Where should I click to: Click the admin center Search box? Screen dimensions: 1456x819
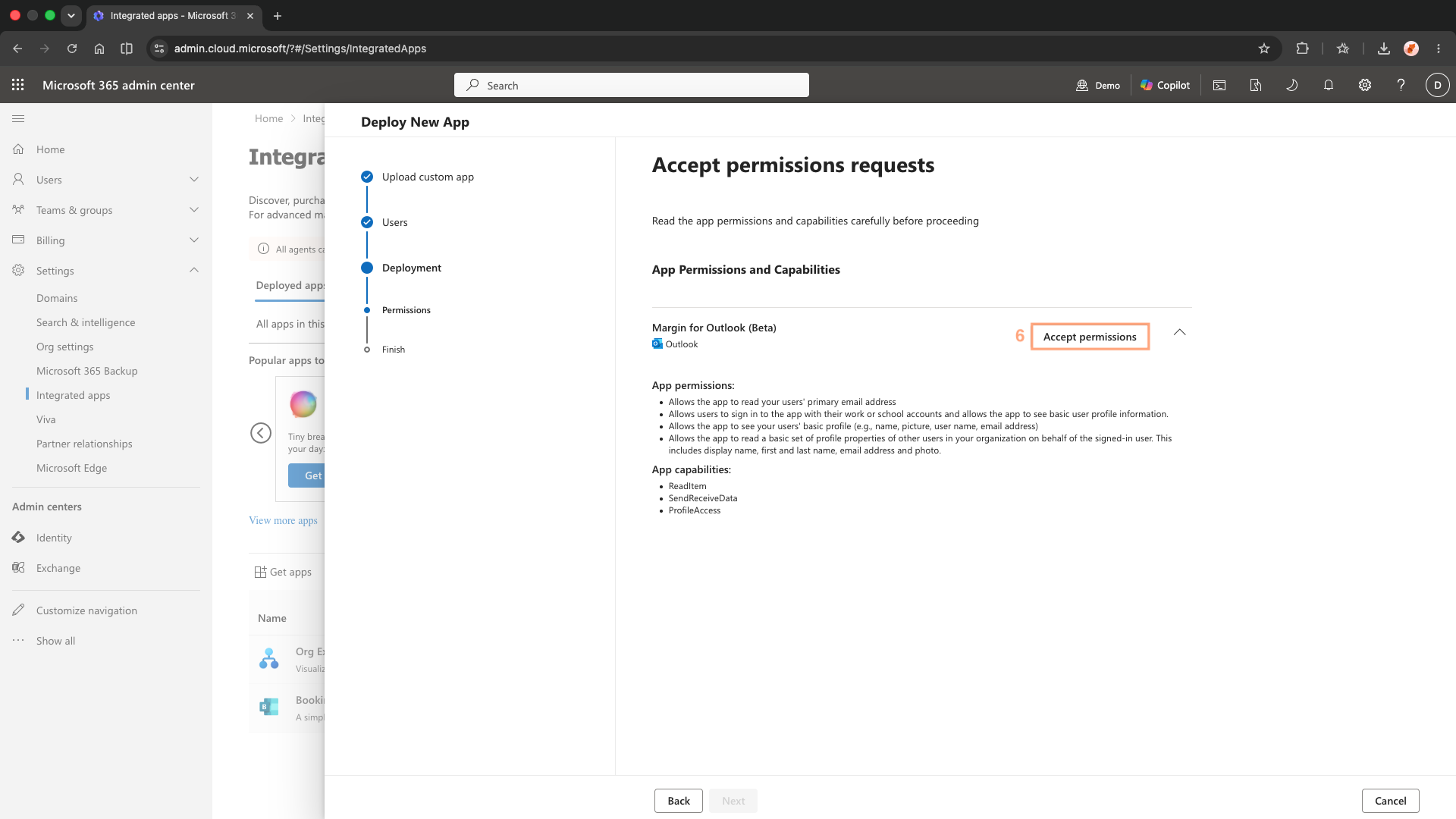point(632,85)
